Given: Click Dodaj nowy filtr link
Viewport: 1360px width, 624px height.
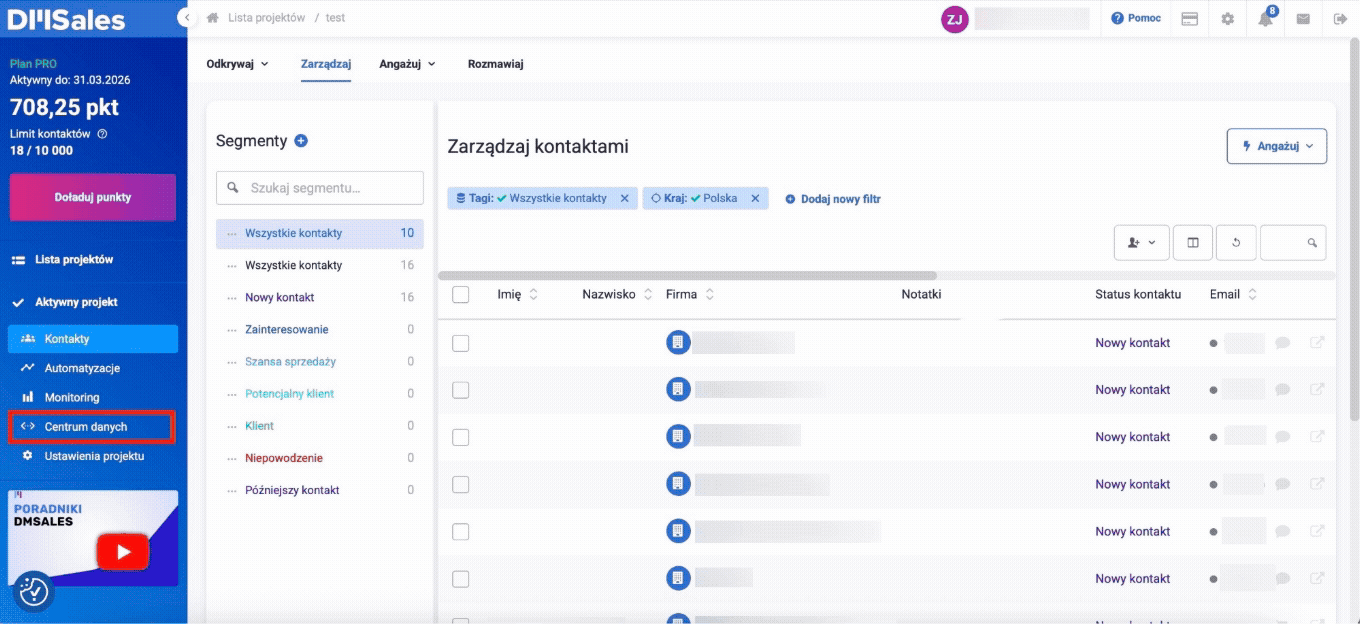Looking at the screenshot, I should click(x=833, y=199).
